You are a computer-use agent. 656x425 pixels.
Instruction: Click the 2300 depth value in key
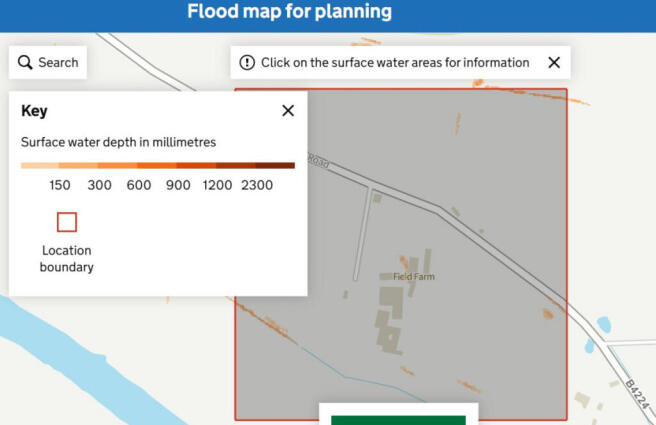pyautogui.click(x=257, y=185)
